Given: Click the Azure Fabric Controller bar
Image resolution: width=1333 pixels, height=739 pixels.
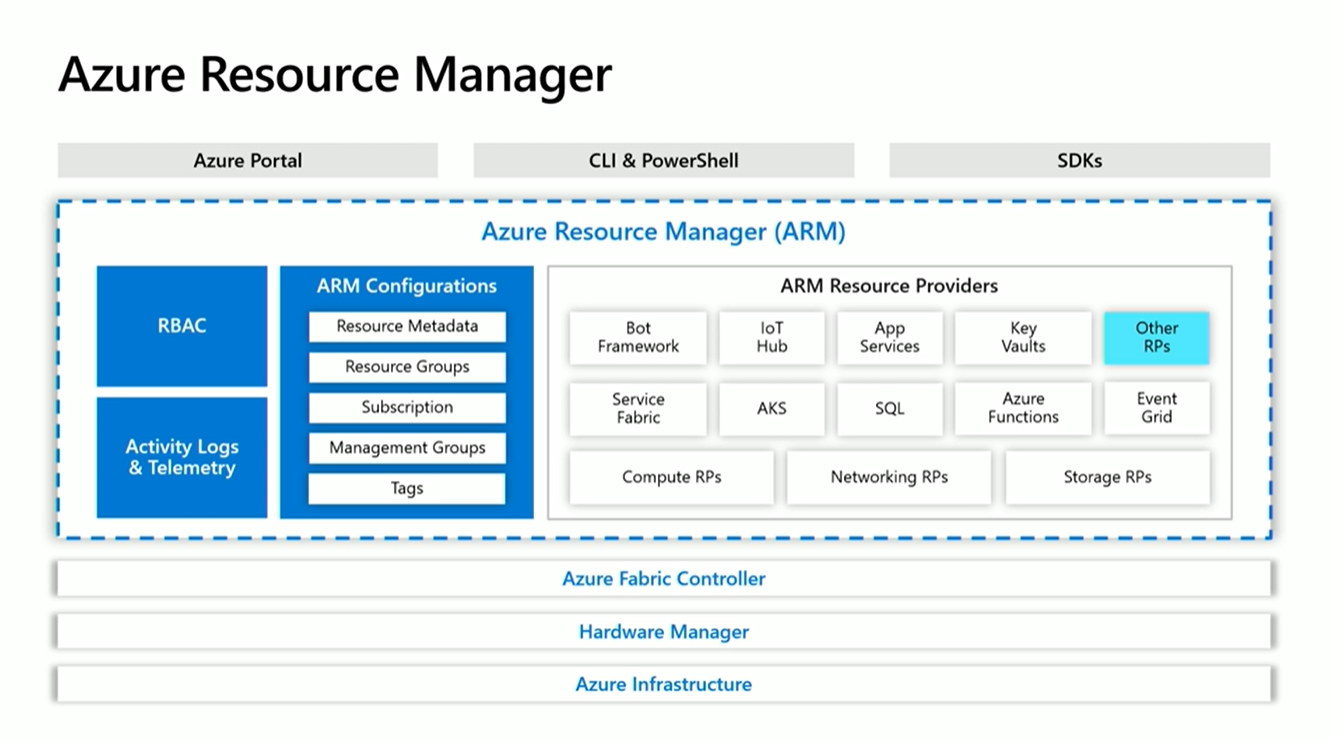Looking at the screenshot, I should [664, 579].
